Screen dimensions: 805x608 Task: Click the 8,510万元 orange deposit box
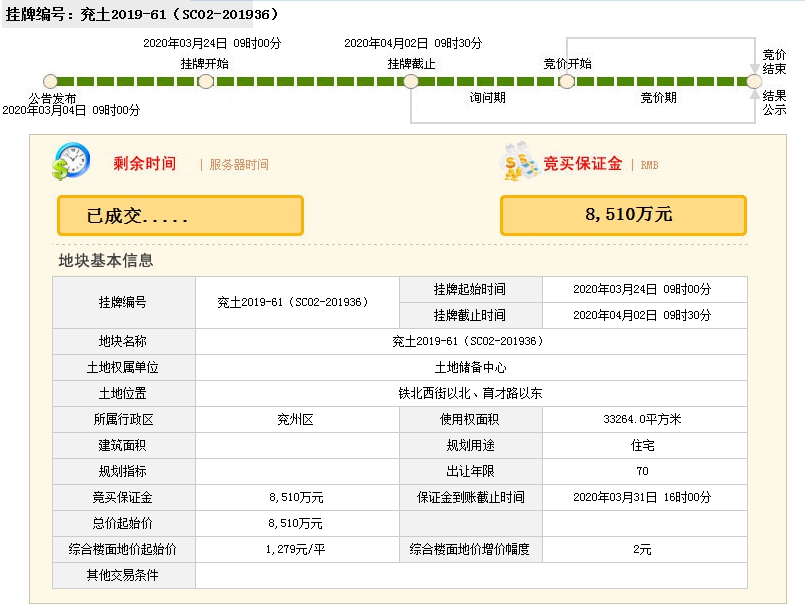(623, 215)
